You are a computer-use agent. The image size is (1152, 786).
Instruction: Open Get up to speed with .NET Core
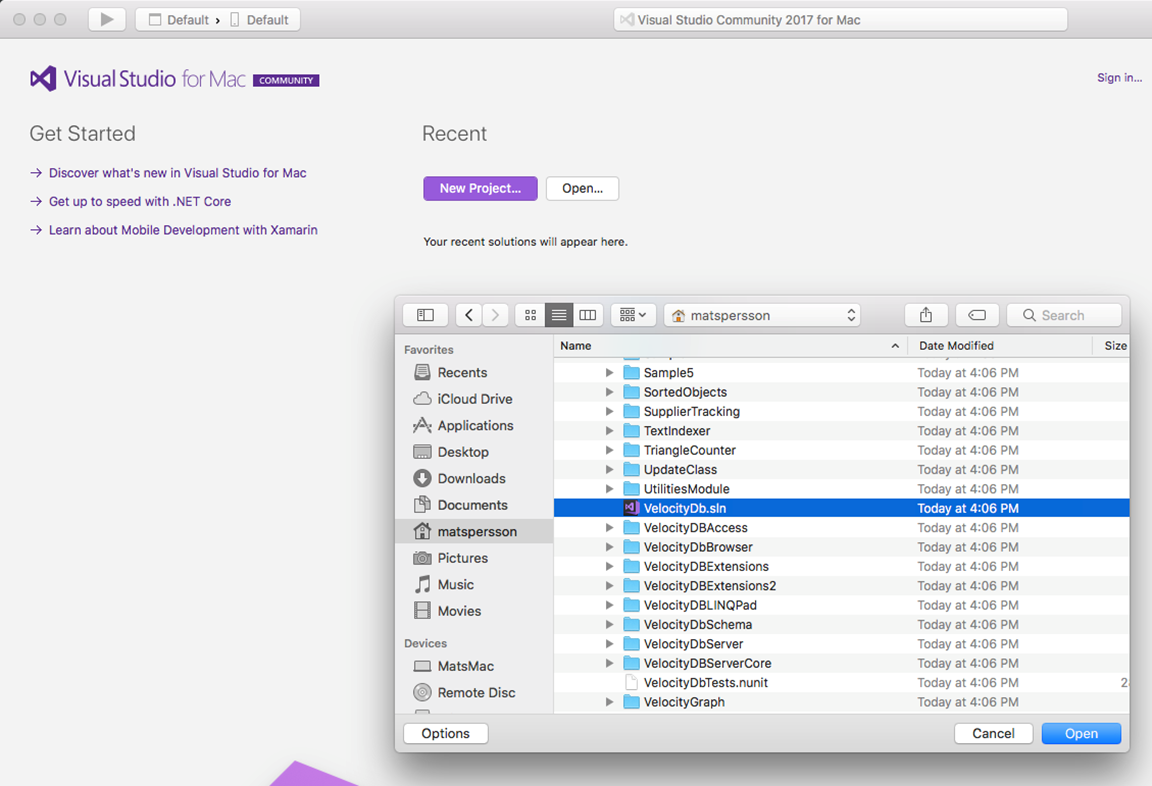[140, 201]
